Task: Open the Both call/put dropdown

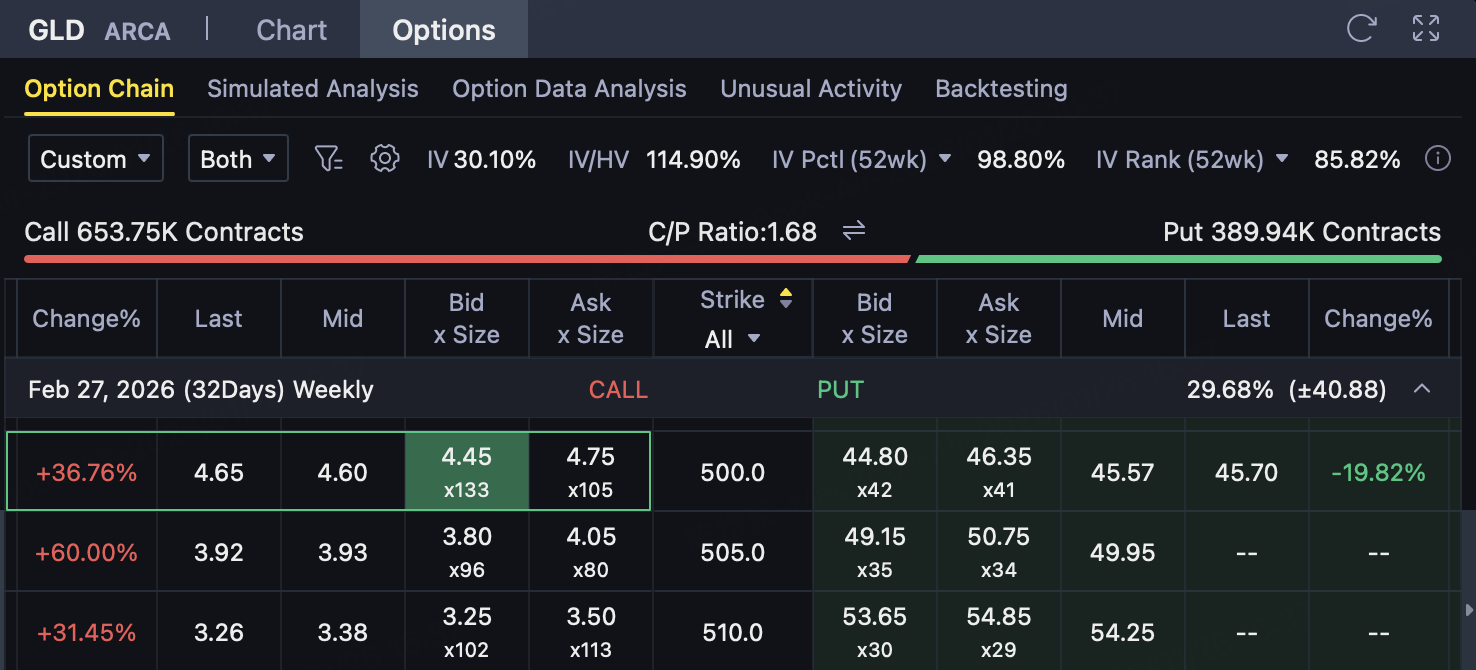Action: click(x=238, y=159)
